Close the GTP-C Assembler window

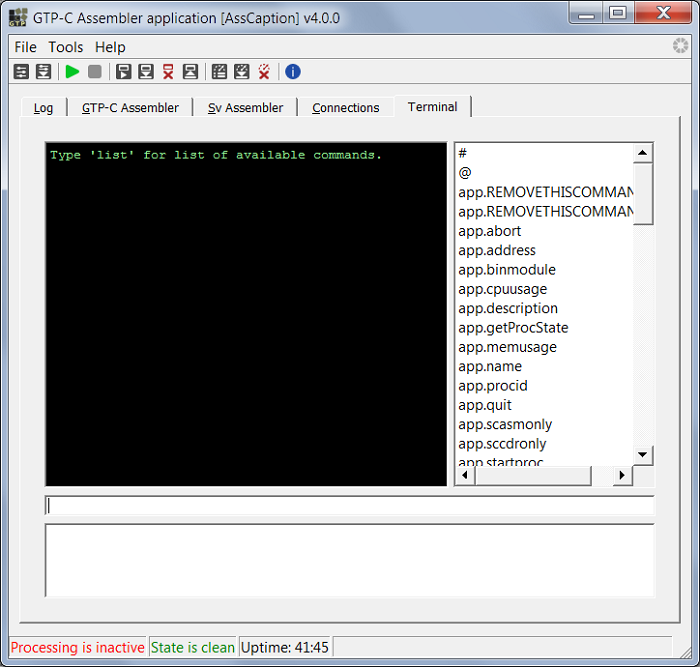click(663, 13)
